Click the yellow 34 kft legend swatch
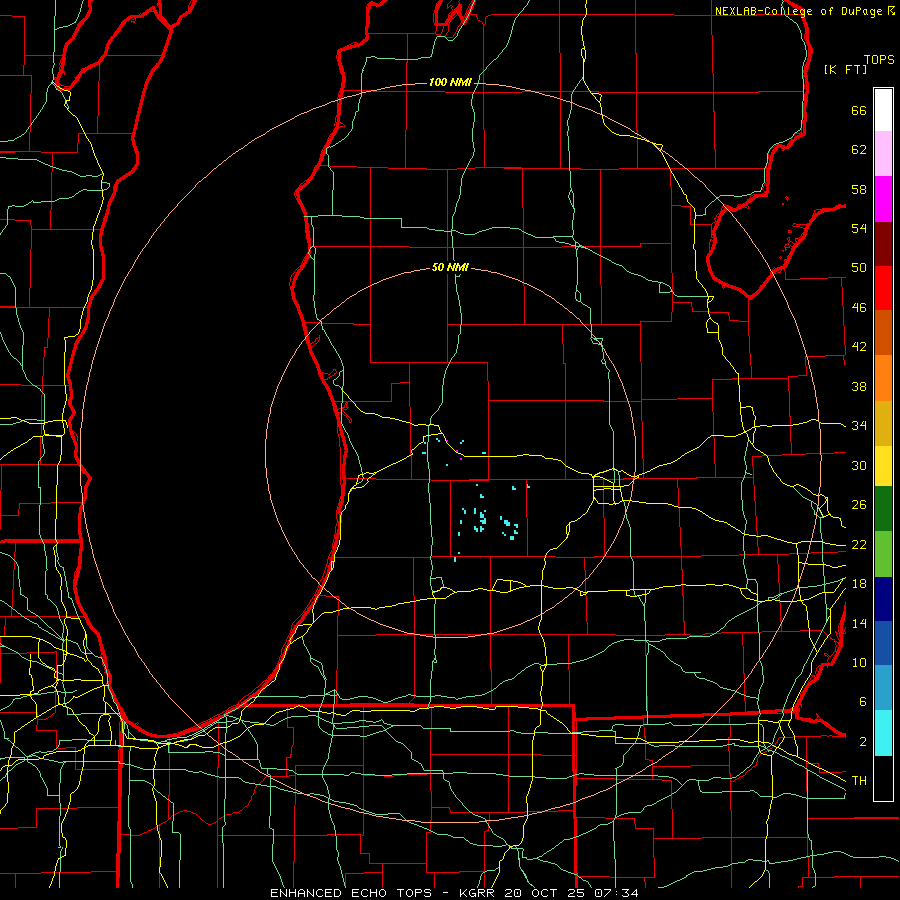The image size is (900, 900). tap(883, 465)
